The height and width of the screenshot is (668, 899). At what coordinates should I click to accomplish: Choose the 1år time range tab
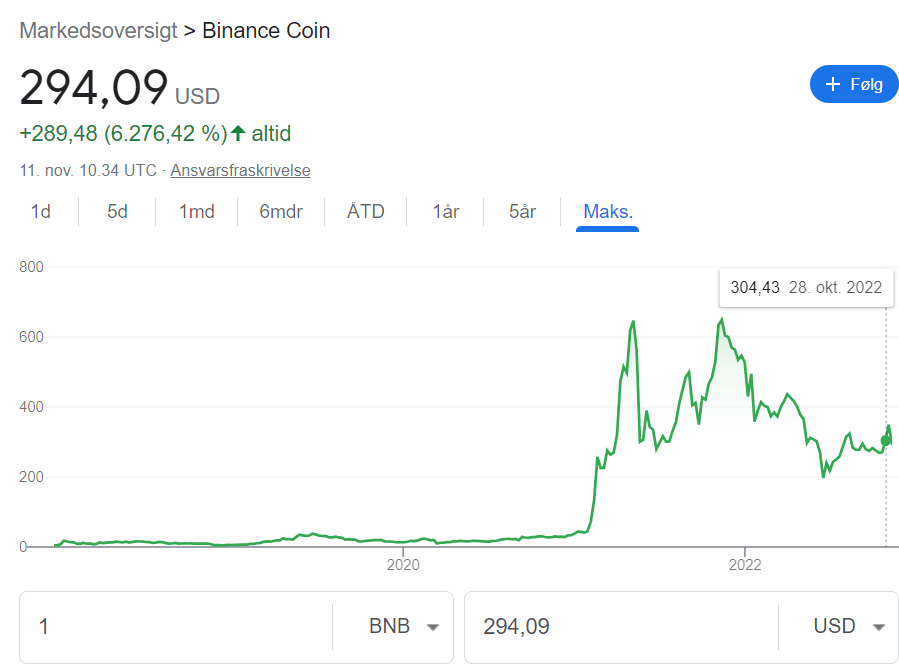pos(446,212)
